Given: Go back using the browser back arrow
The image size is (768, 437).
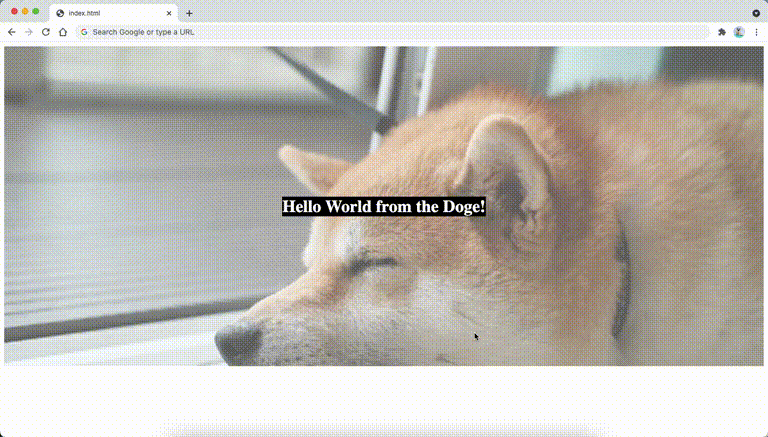Looking at the screenshot, I should point(12,32).
